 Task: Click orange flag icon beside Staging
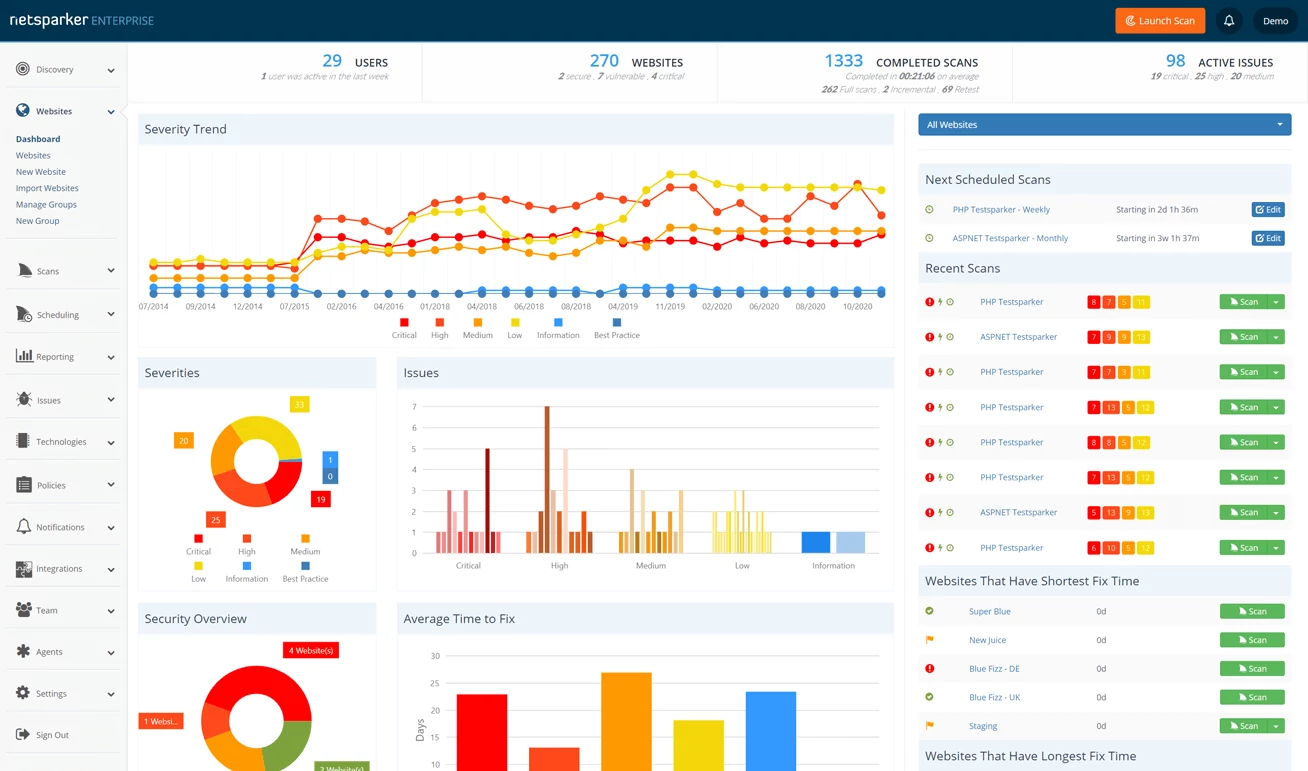[930, 726]
